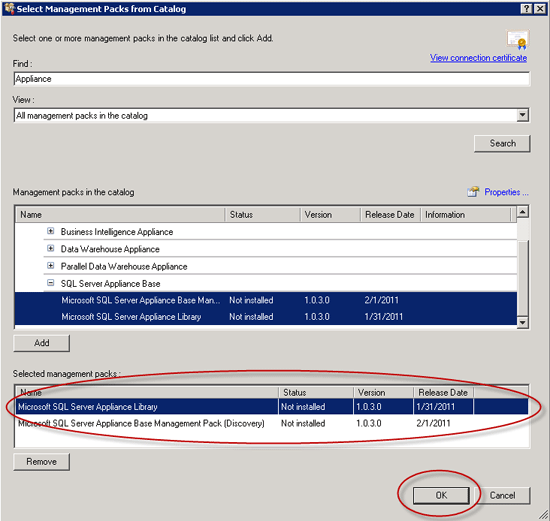Sort catalog list by Release Date column
Viewport: 550px width, 521px height.
tap(390, 214)
